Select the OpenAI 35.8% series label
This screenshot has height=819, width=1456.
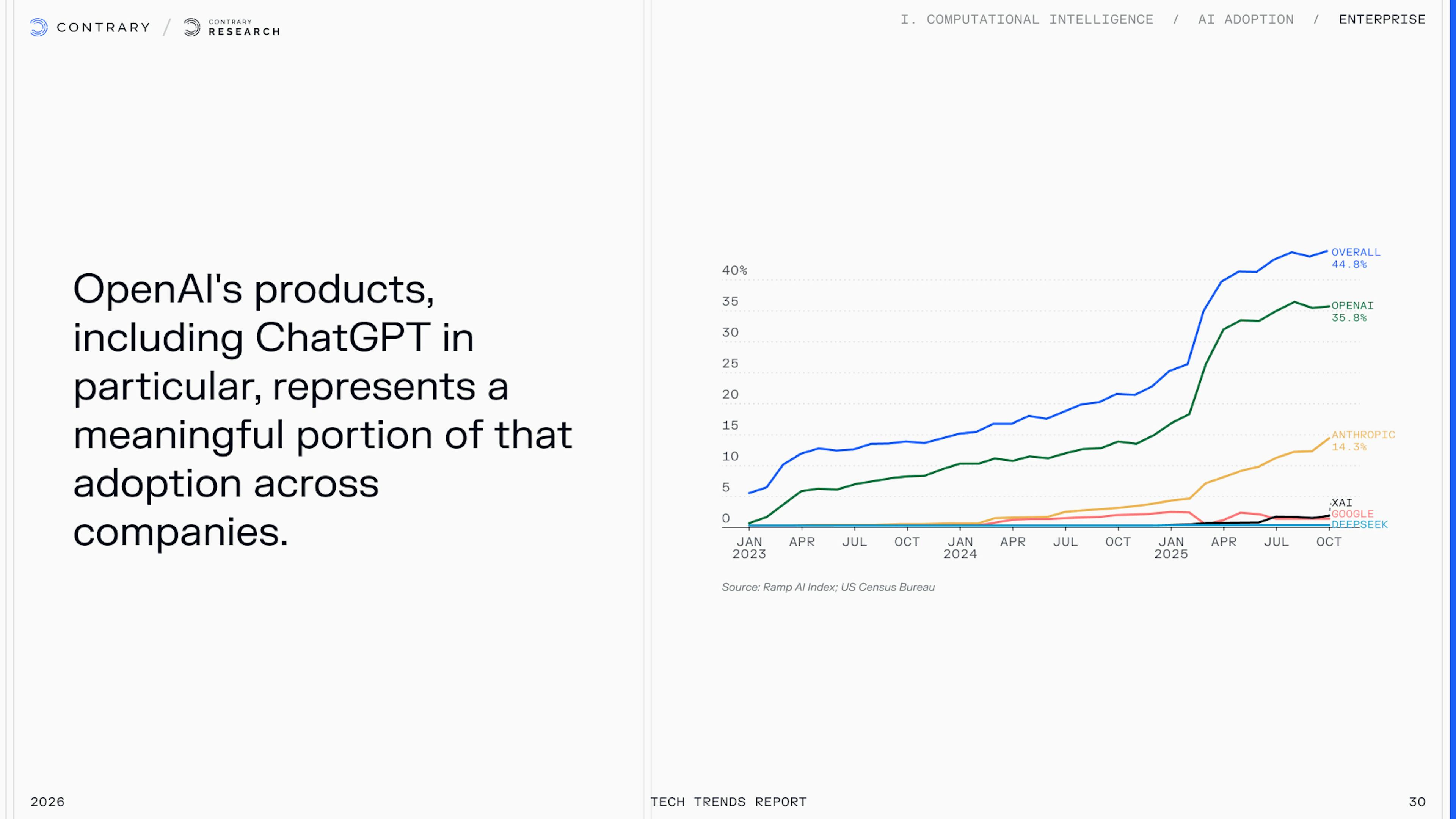click(x=1352, y=311)
